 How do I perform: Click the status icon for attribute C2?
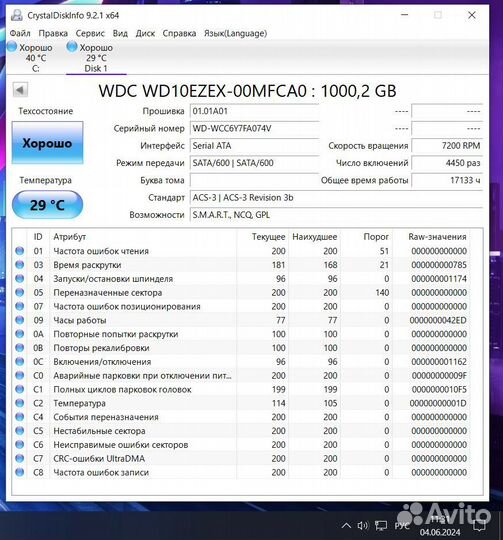[x=20, y=403]
